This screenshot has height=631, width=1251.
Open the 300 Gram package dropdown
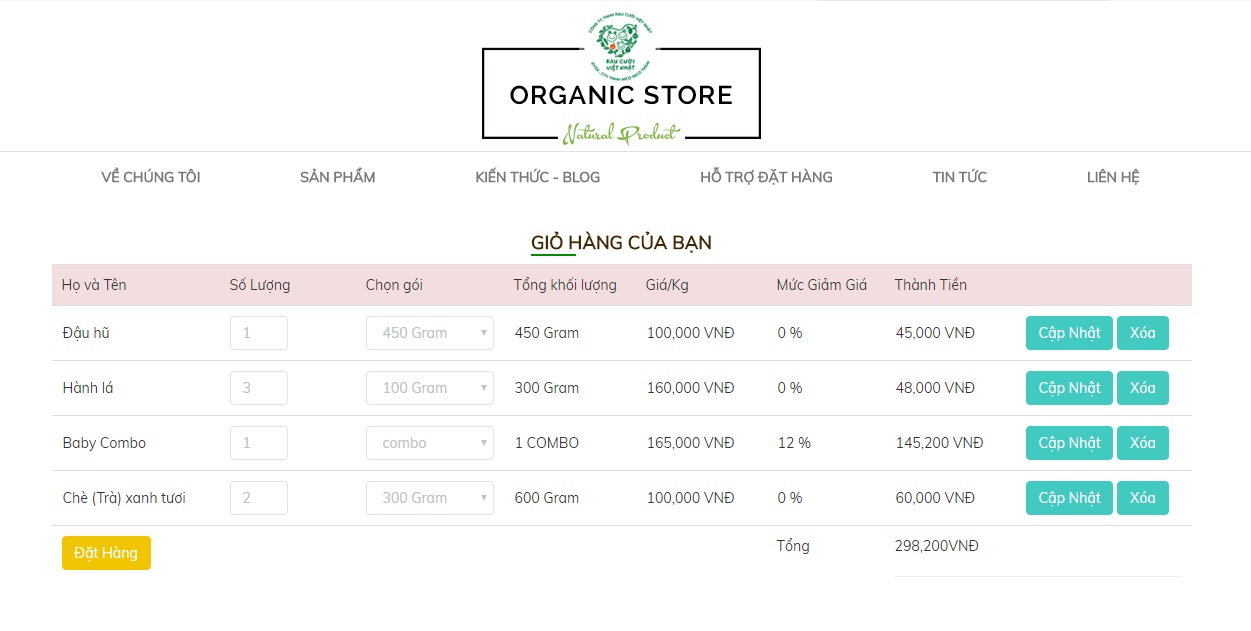[x=430, y=498]
